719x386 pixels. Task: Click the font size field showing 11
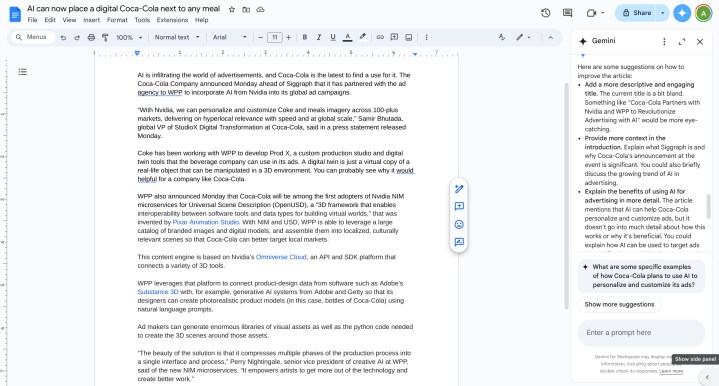coord(275,37)
